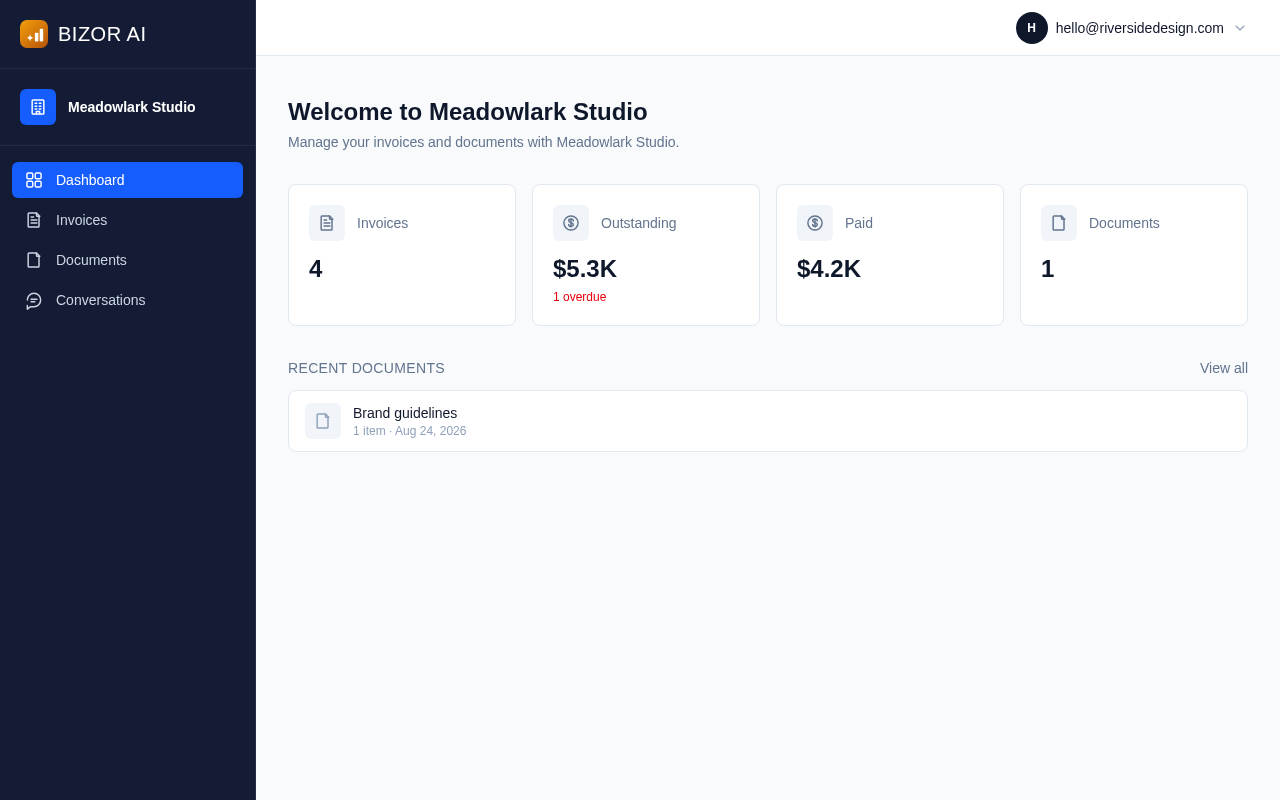This screenshot has width=1280, height=800.
Task: Click the user avatar with letter H
Action: (x=1032, y=28)
